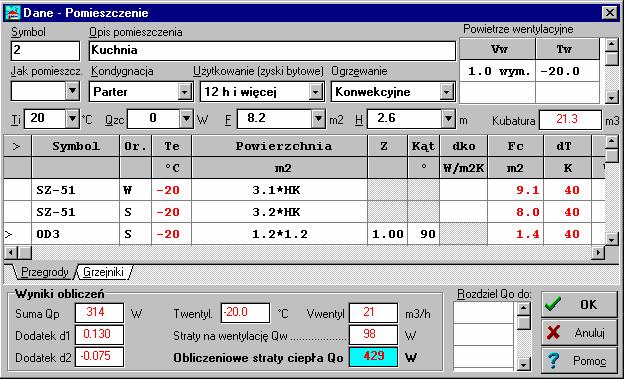
Task: Expand the Qzc dropdown arrow
Action: click(x=186, y=118)
